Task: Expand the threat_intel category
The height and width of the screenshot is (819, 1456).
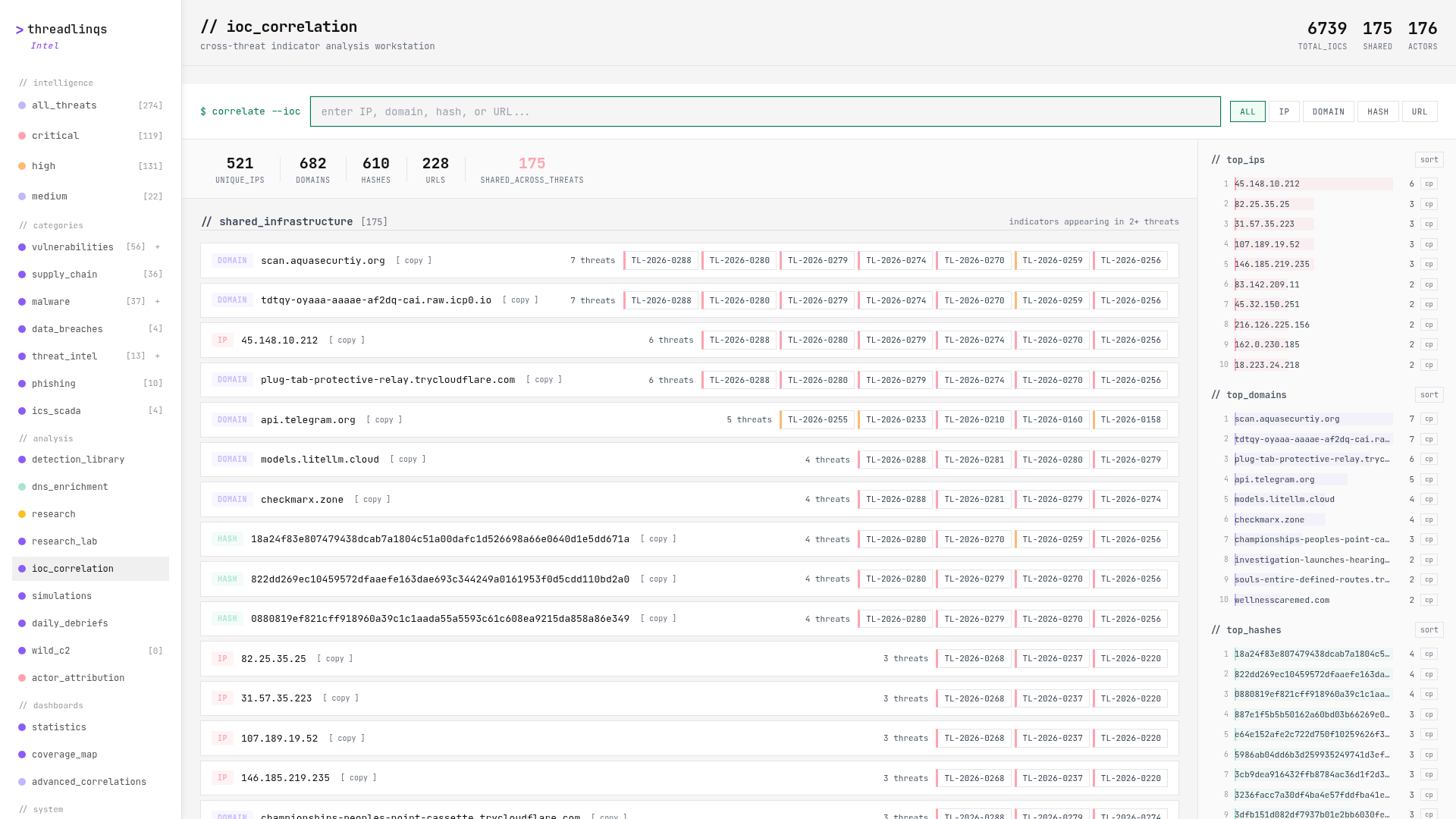Action: pyautogui.click(x=158, y=356)
